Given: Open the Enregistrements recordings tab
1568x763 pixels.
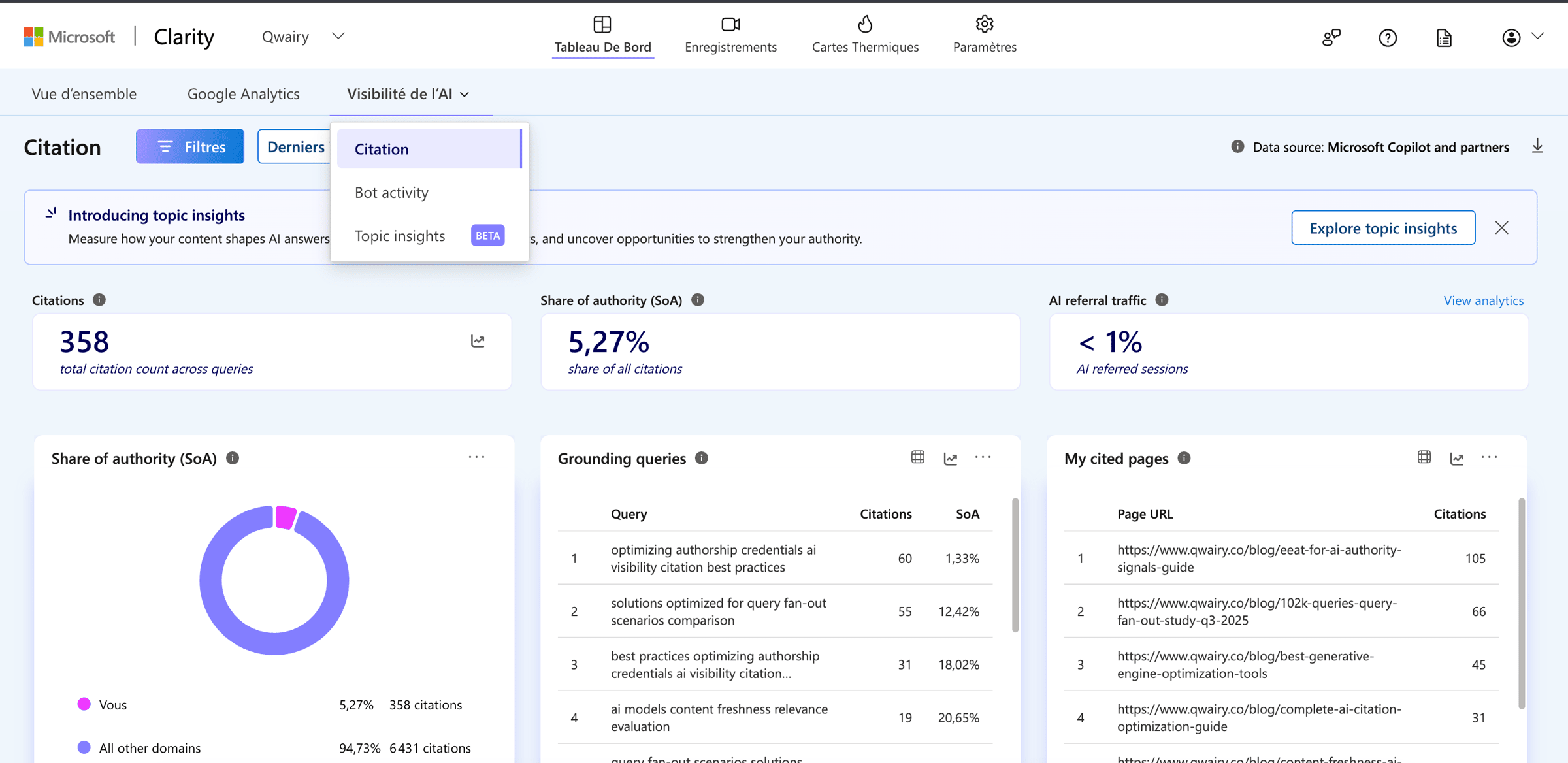Looking at the screenshot, I should pyautogui.click(x=730, y=35).
